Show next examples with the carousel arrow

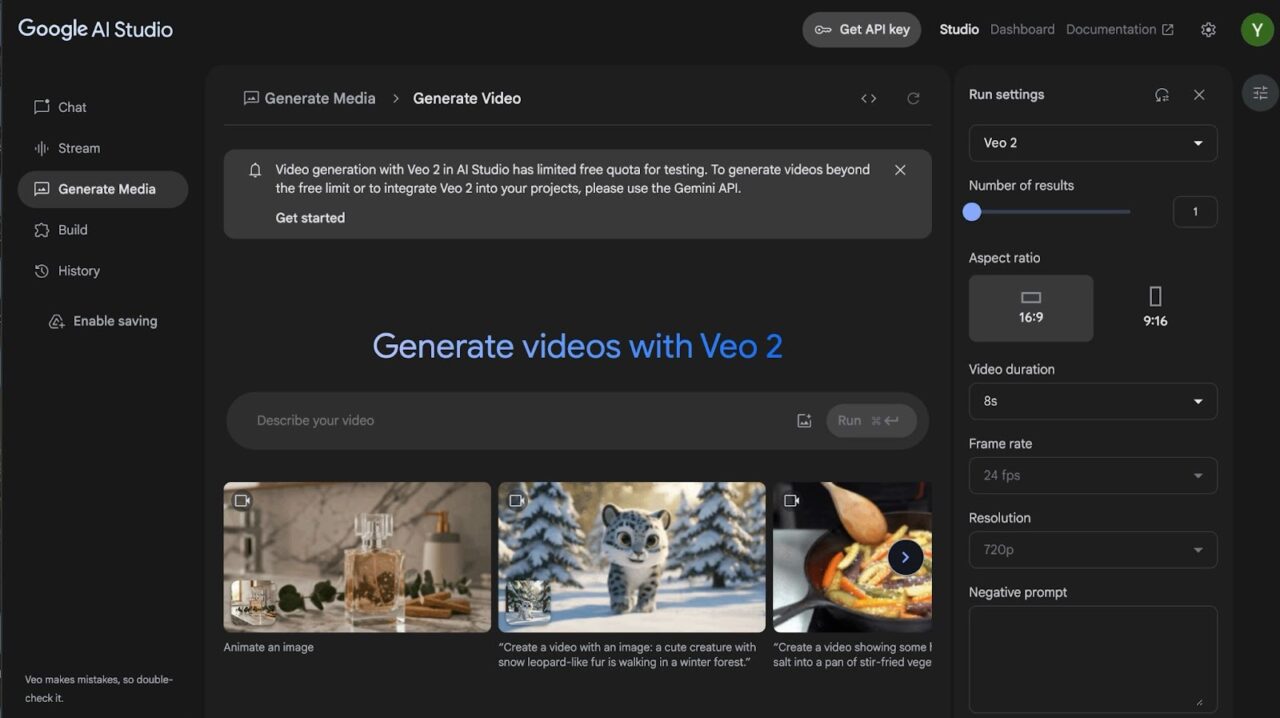905,557
